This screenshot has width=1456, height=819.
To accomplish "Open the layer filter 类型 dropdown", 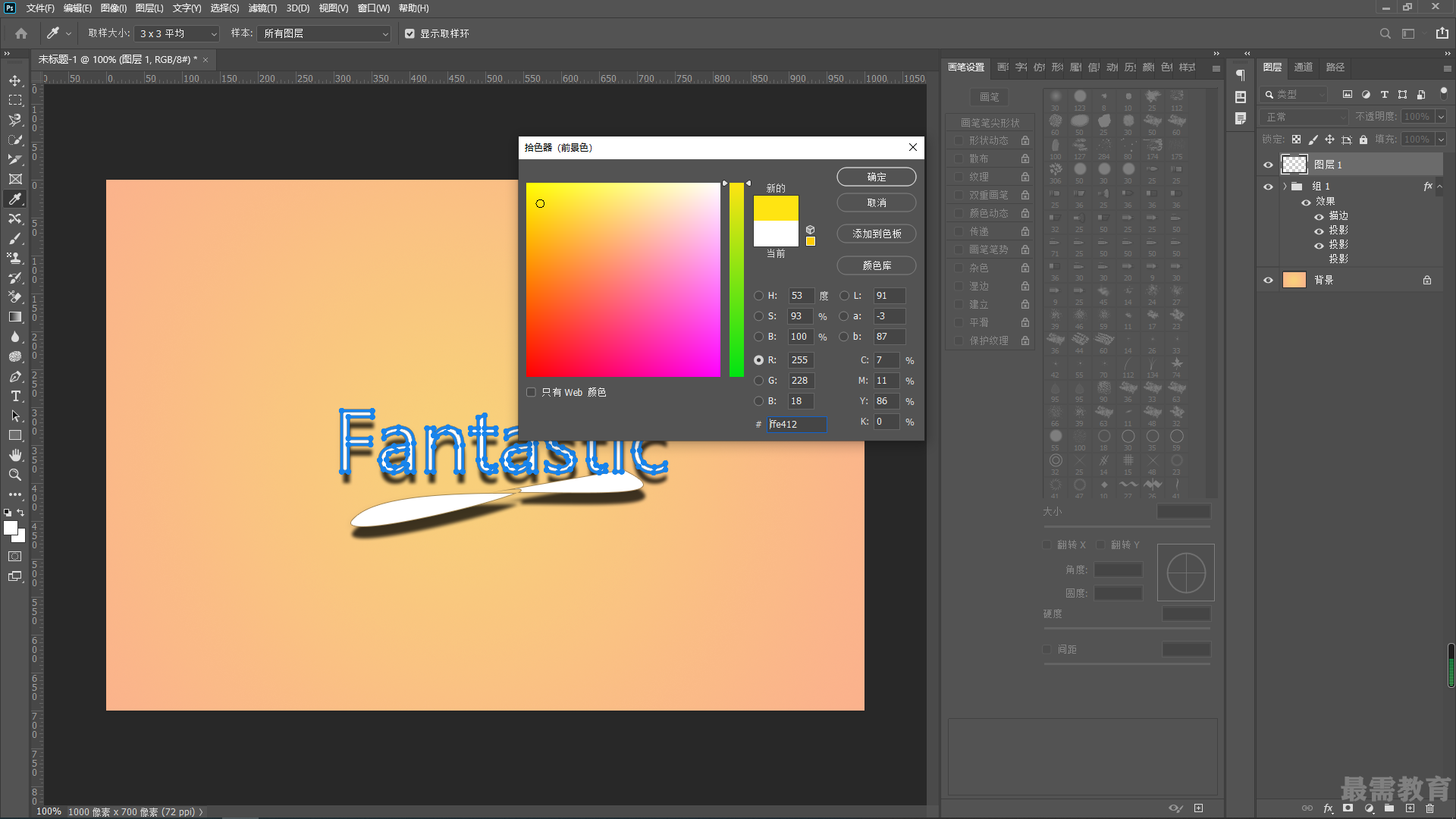I will tap(1294, 95).
